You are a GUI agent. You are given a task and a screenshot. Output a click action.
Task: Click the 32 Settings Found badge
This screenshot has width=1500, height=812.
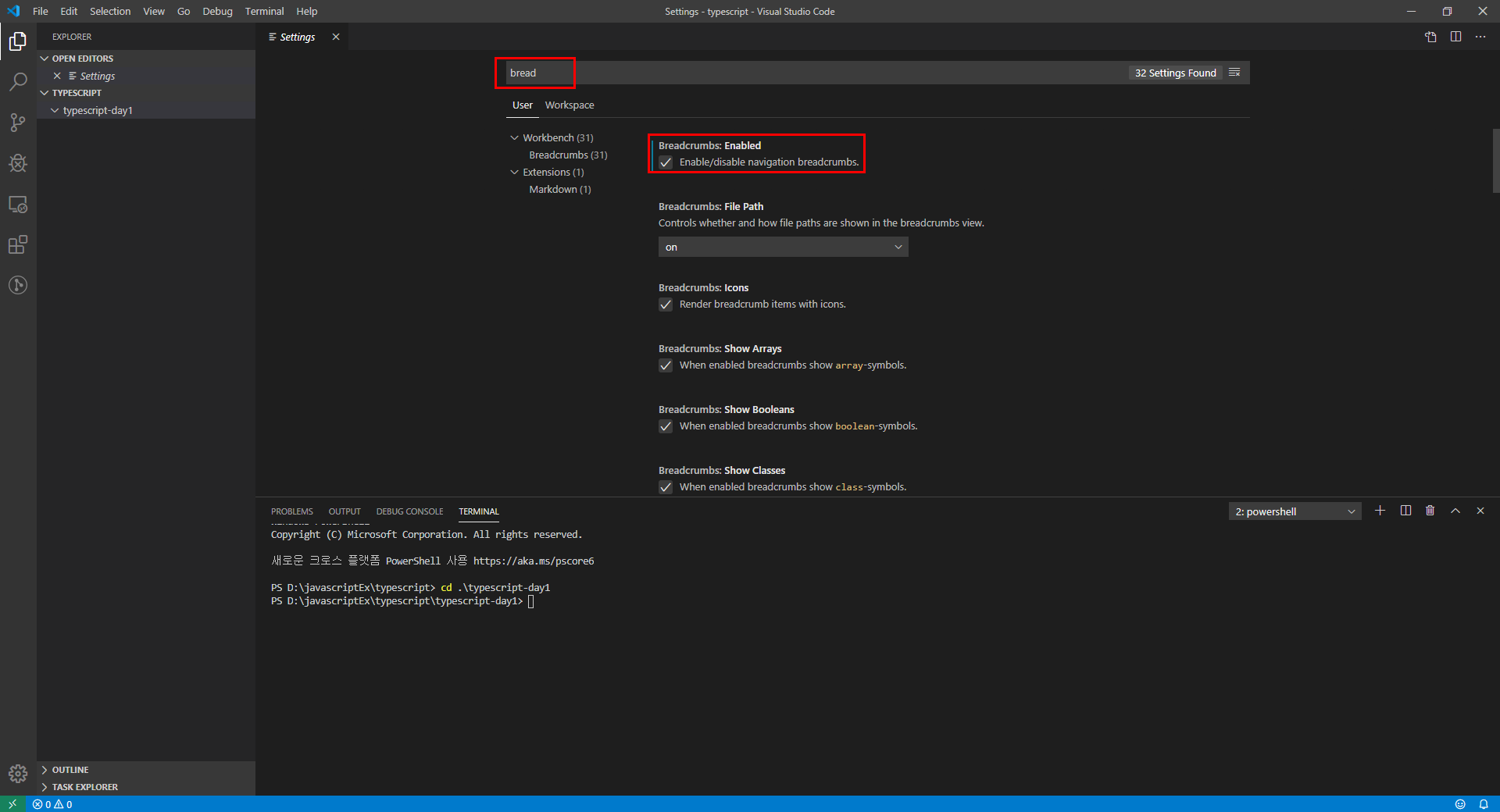(x=1175, y=73)
